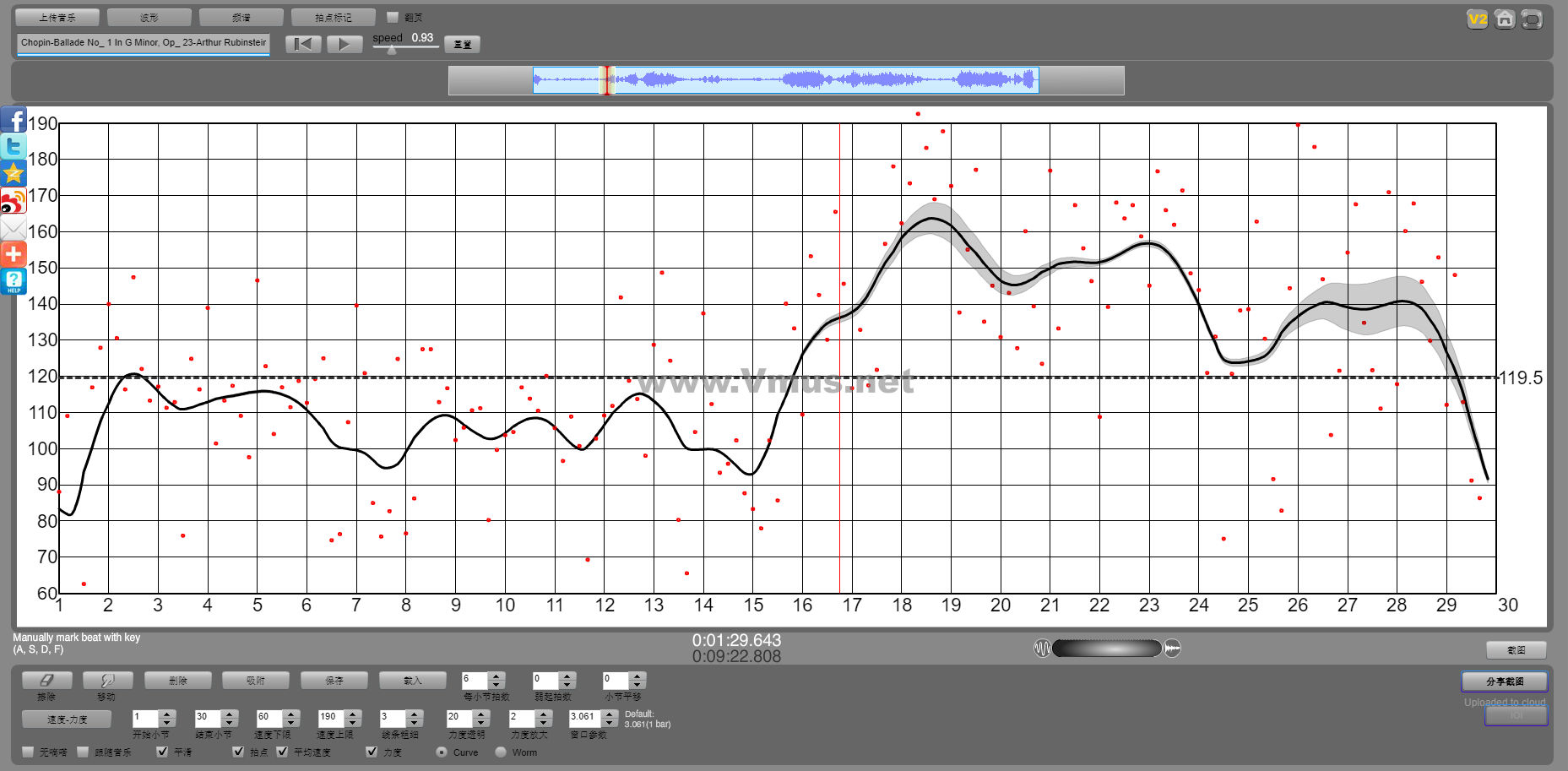
Task: Click the Default: 3.061(1 bar) text
Action: pyautogui.click(x=648, y=719)
